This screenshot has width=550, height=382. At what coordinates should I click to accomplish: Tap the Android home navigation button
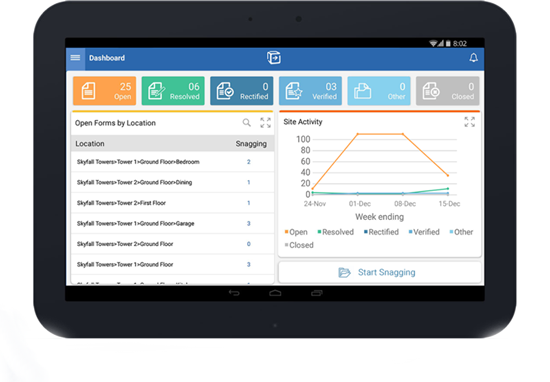tap(275, 293)
